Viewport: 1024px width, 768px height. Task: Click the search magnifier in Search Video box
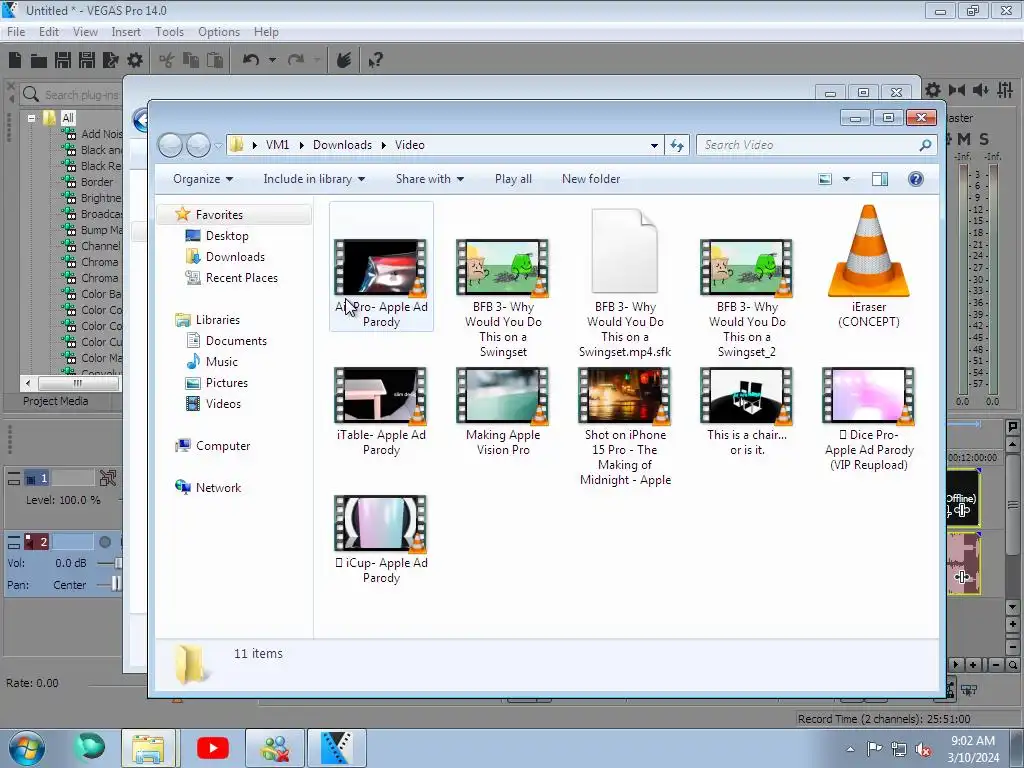pos(925,145)
